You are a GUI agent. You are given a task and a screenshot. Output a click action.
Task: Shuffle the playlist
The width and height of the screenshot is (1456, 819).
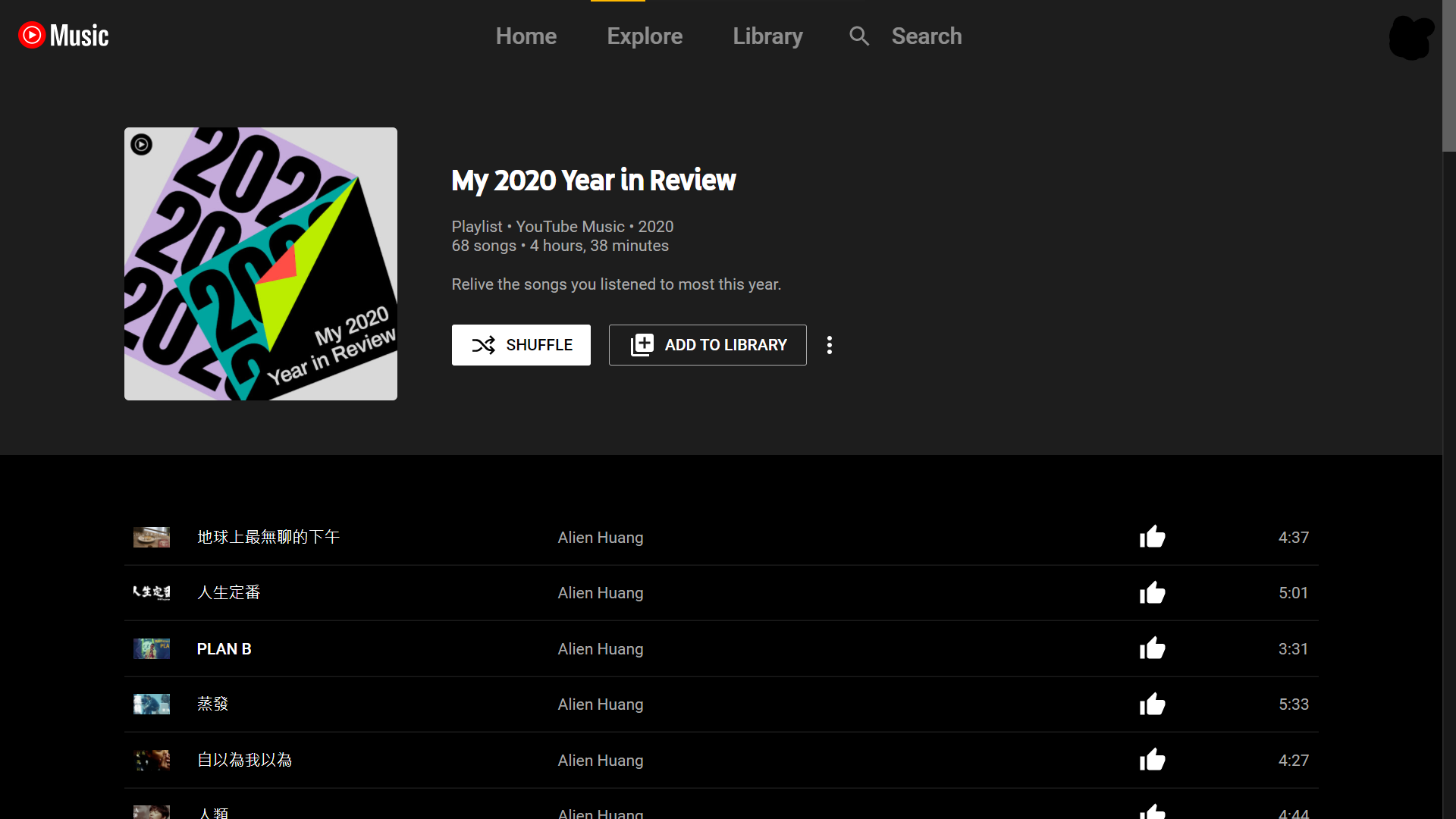(521, 345)
